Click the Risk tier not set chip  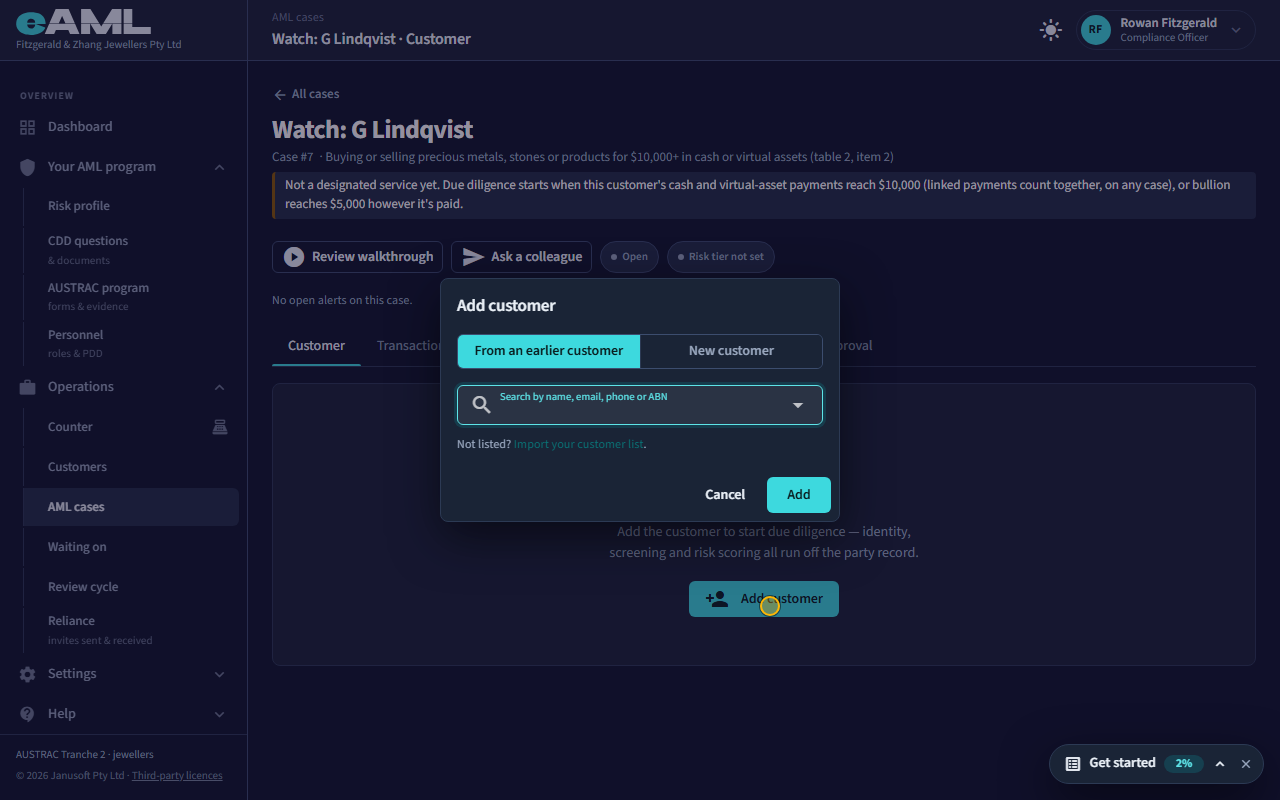tap(721, 257)
